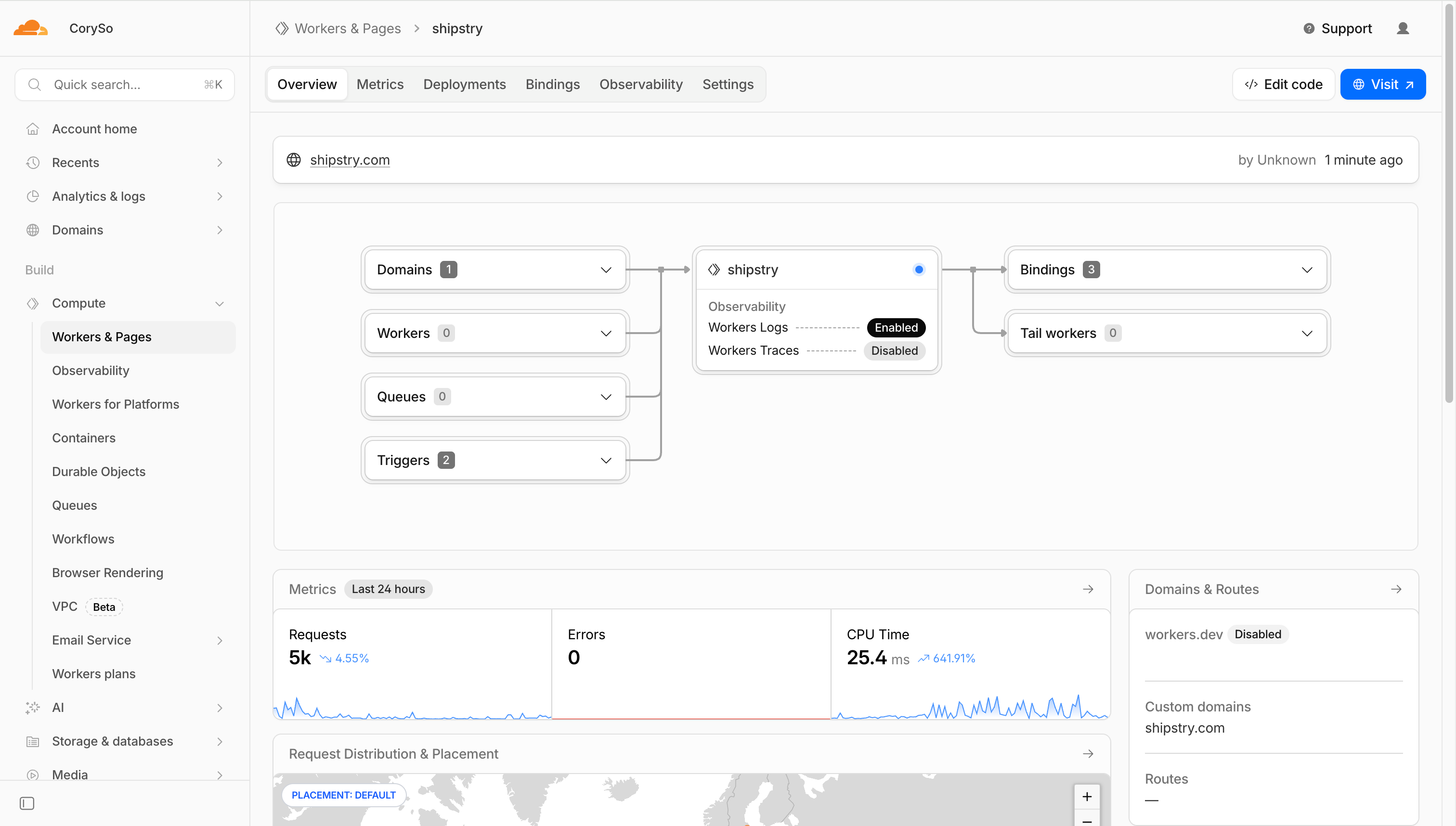Expand the Bindings node dropdown
The height and width of the screenshot is (826, 1456).
(x=1306, y=270)
